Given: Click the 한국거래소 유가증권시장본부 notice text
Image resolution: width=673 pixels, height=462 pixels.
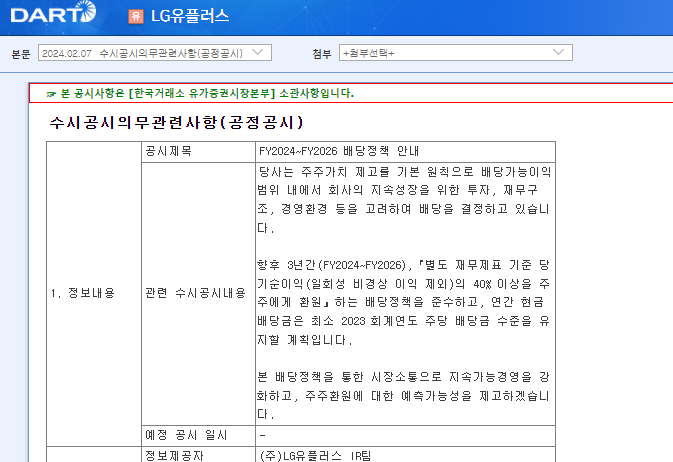Looking at the screenshot, I should tap(207, 93).
